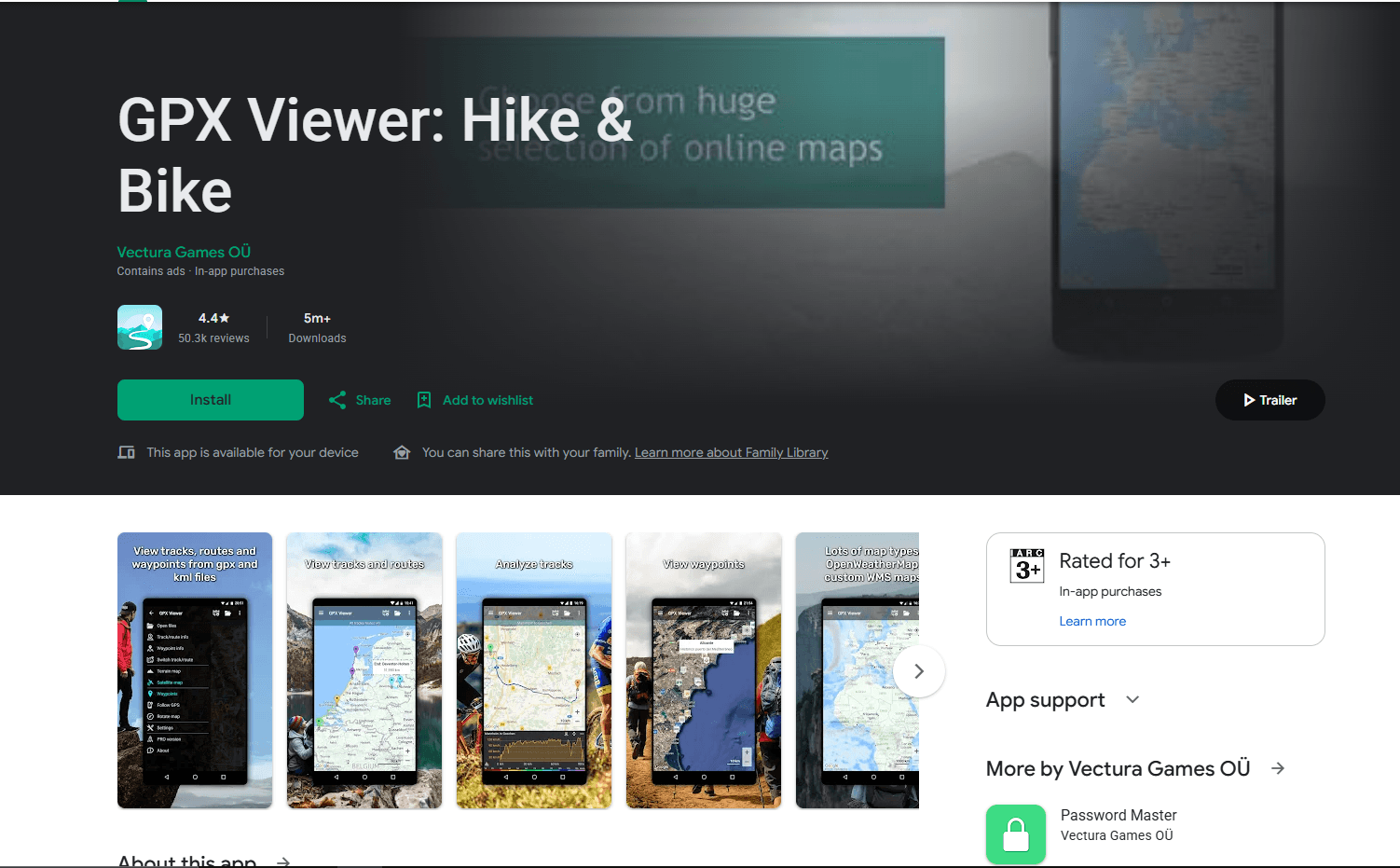Image resolution: width=1400 pixels, height=868 pixels.
Task: Click the ARC 3+ rating icon
Action: [1027, 566]
